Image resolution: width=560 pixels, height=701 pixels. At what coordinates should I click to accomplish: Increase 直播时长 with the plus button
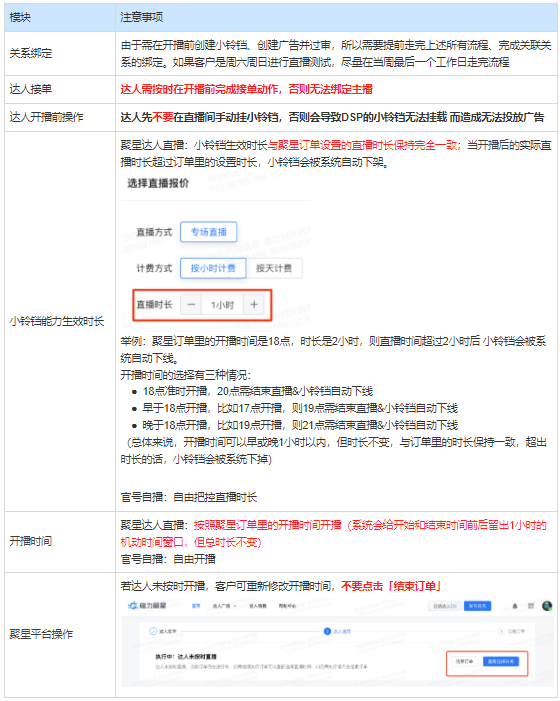pyautogui.click(x=254, y=305)
